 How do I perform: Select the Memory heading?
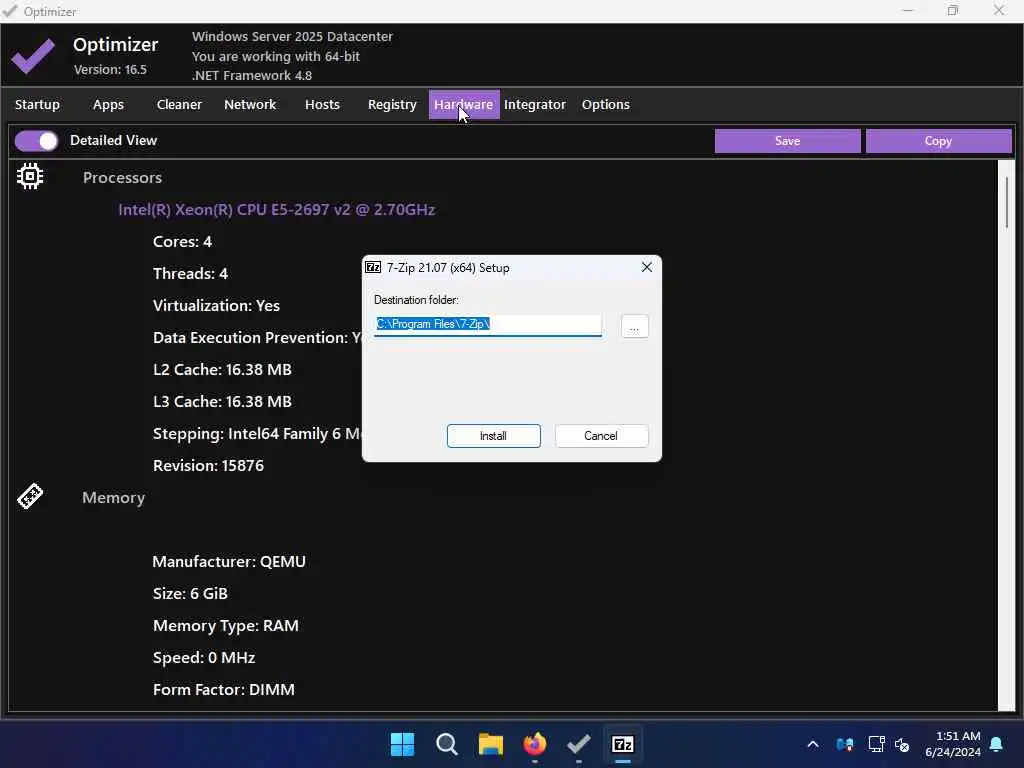pyautogui.click(x=114, y=498)
